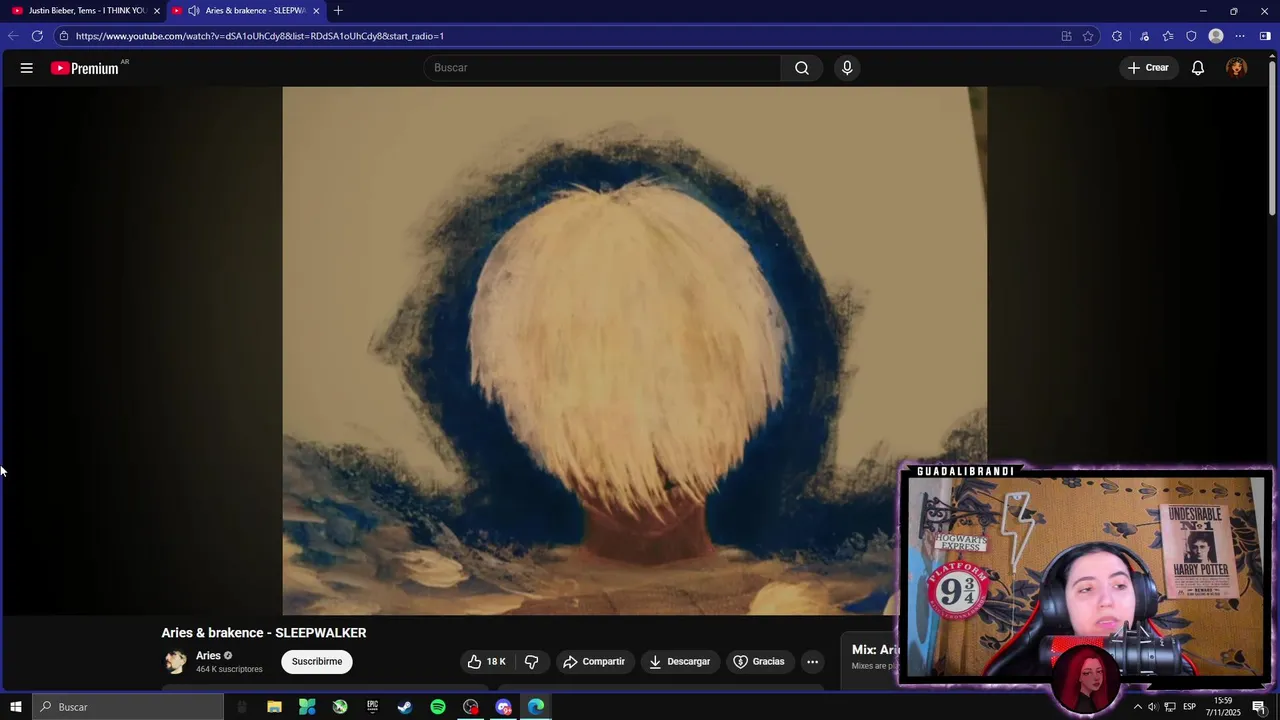This screenshot has width=1280, height=720.
Task: Start voice search with the microphone
Action: click(847, 68)
